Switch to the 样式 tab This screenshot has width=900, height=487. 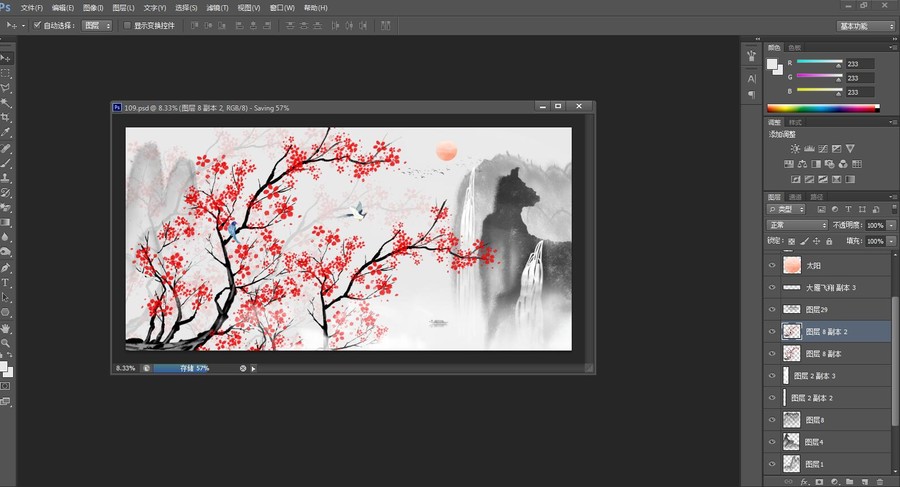(795, 122)
